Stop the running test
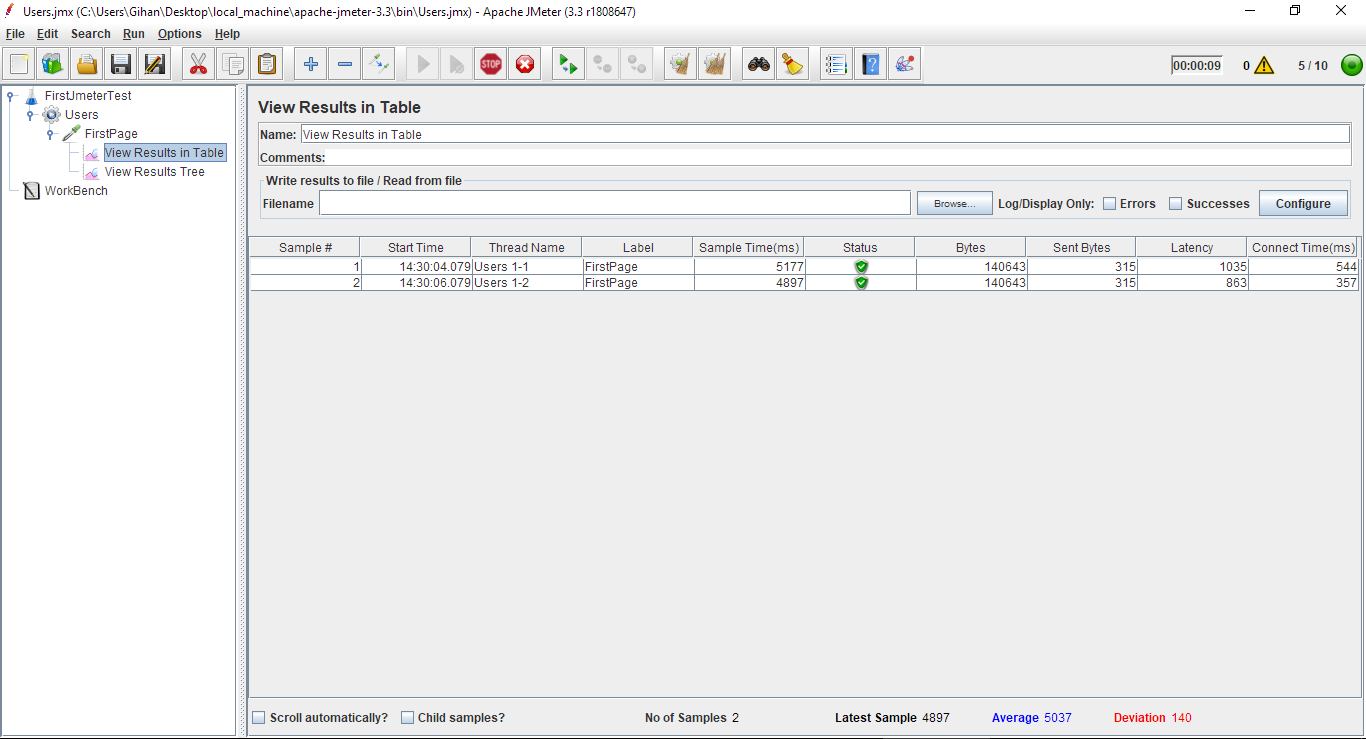Image resolution: width=1366 pixels, height=739 pixels. tap(490, 63)
